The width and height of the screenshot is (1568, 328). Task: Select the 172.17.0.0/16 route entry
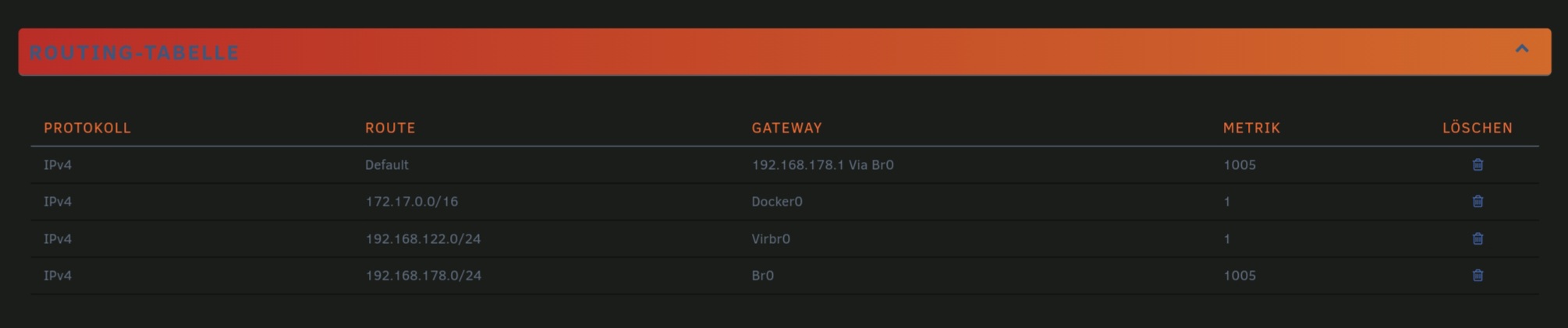click(412, 201)
